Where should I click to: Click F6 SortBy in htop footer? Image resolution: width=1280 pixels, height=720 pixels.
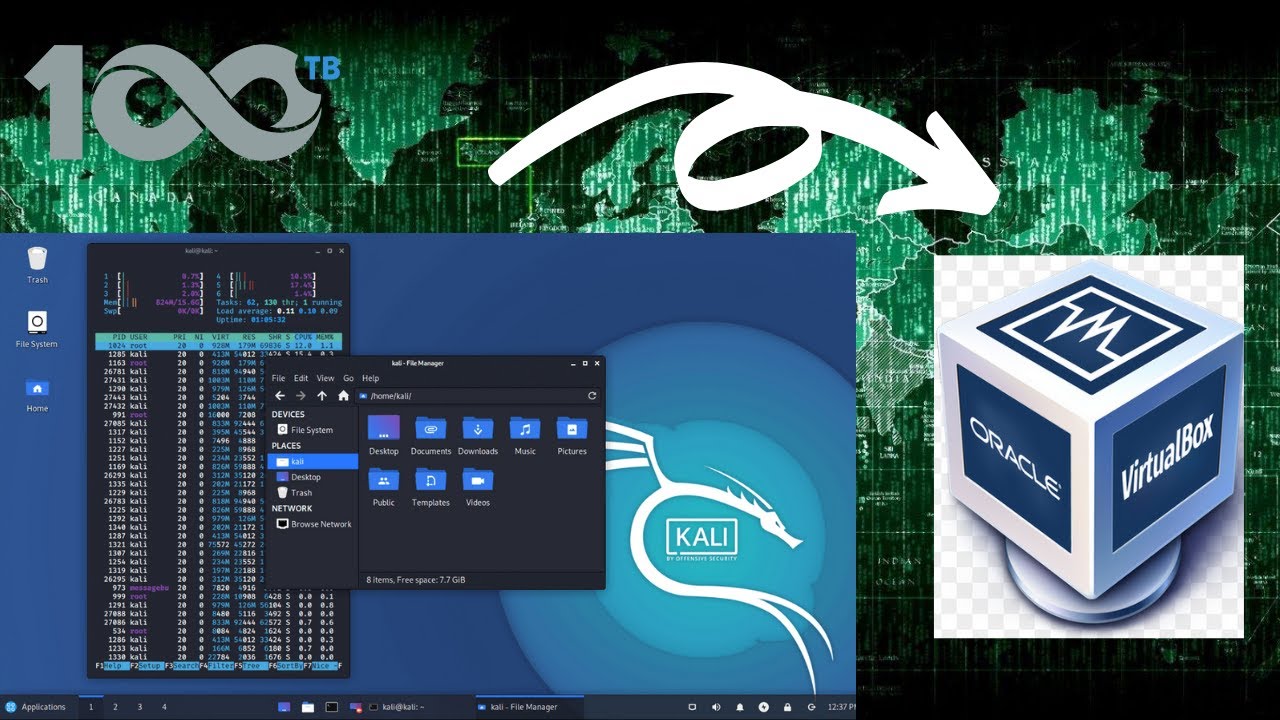pos(286,665)
